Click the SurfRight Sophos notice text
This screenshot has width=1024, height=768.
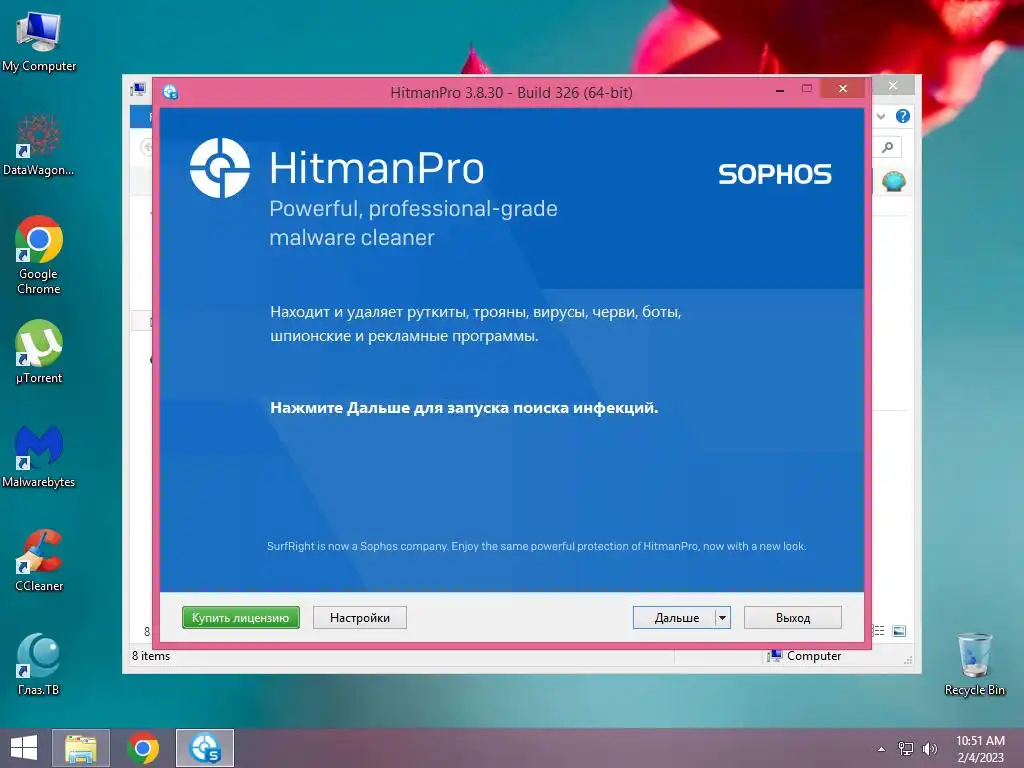click(x=536, y=546)
